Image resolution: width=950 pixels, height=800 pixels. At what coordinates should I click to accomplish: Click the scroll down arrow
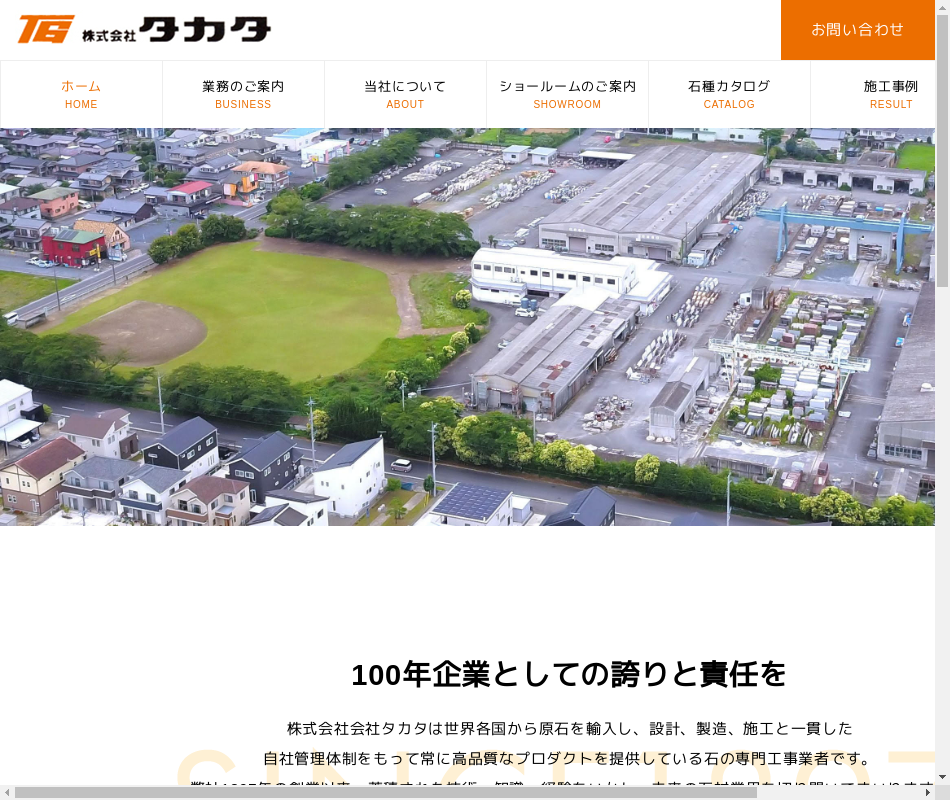[942, 777]
